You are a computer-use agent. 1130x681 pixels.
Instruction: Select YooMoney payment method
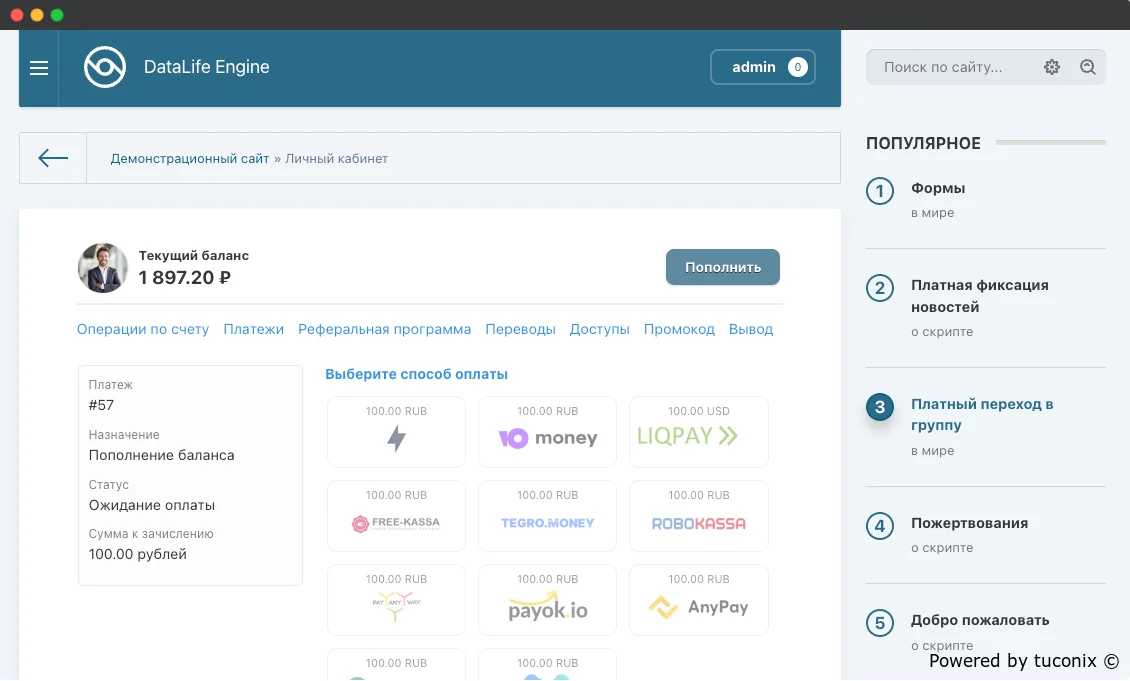[548, 432]
